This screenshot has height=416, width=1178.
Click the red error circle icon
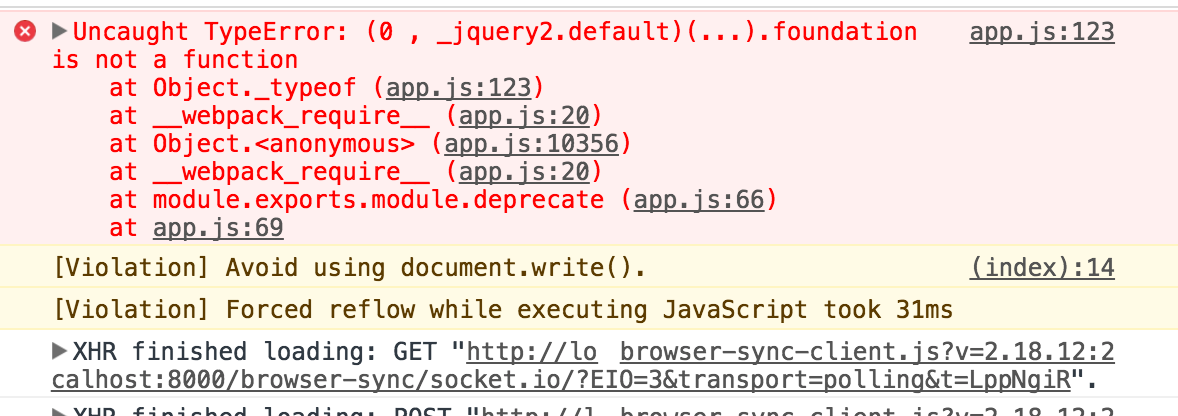[x=25, y=32]
